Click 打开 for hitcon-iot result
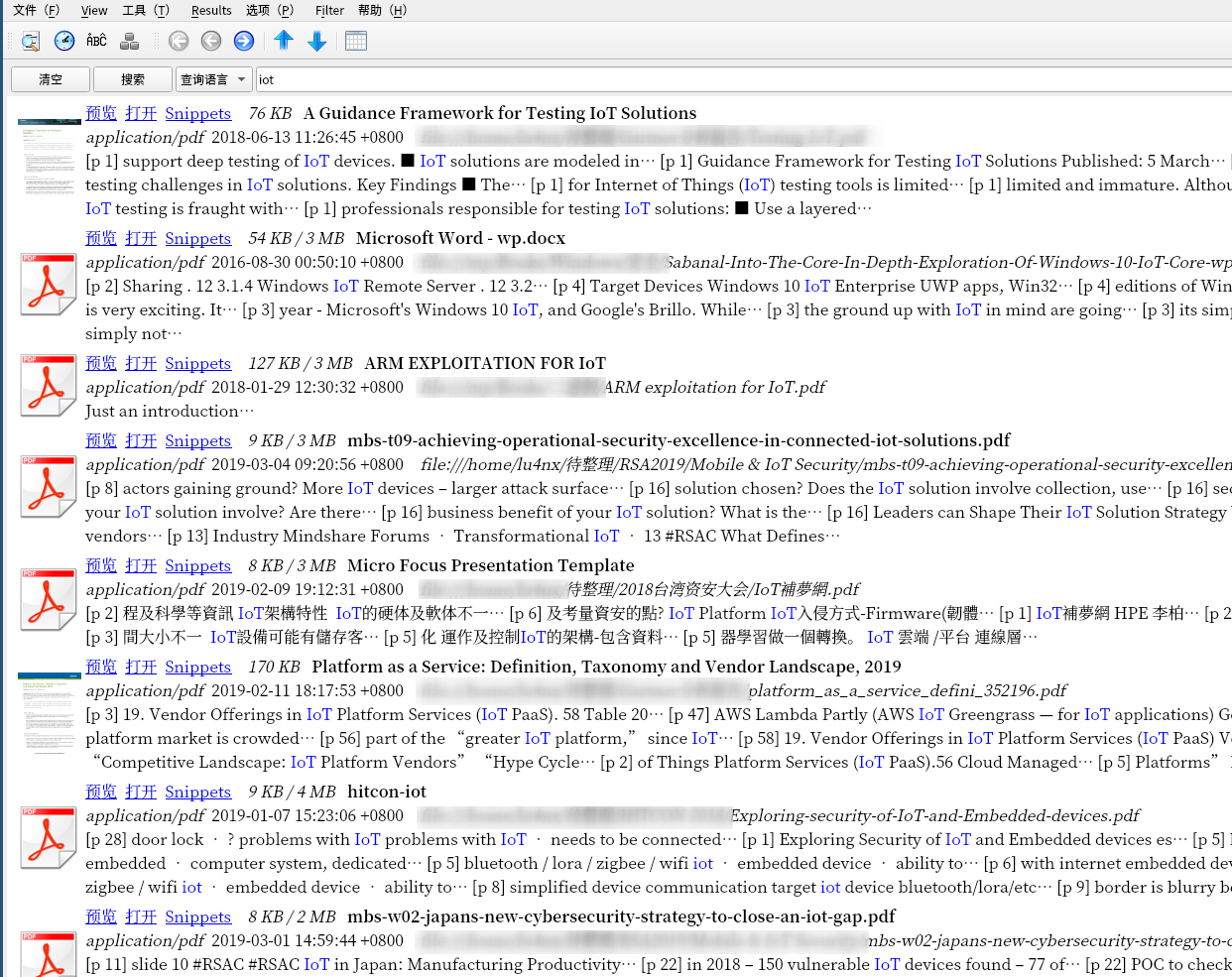The height and width of the screenshot is (977, 1232). coord(141,792)
